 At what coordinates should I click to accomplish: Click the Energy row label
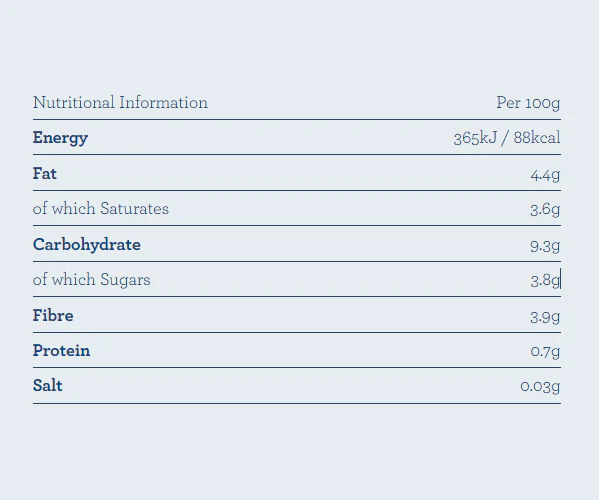pos(60,138)
